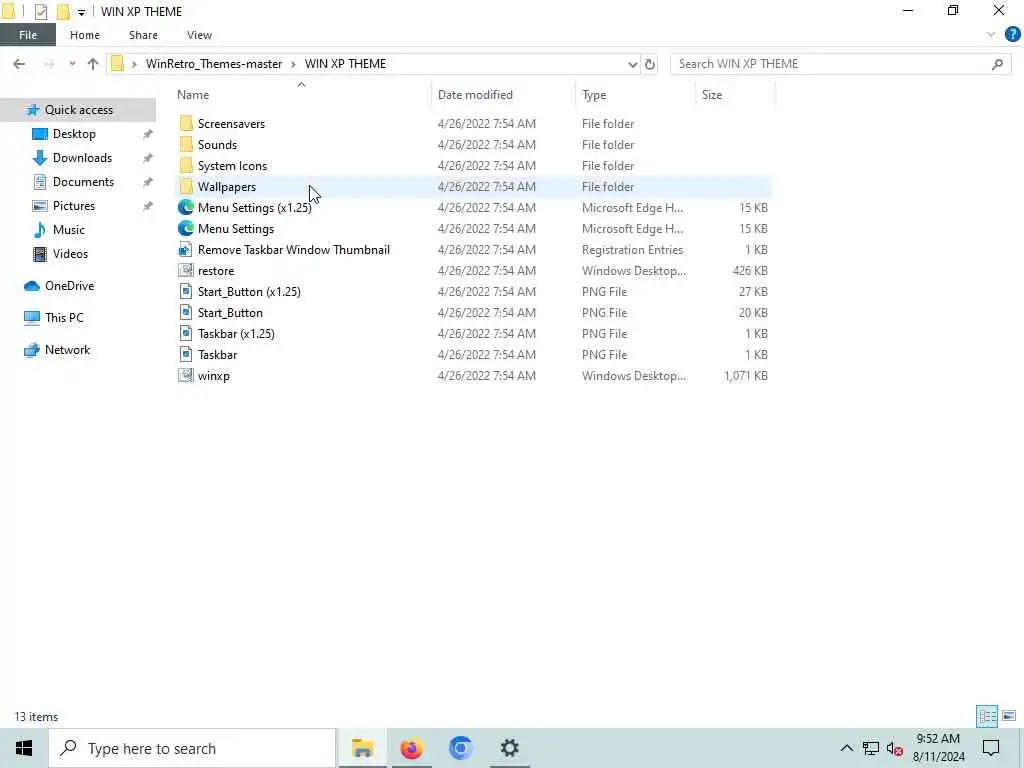Click the PNG icon of Start_Button (x1.25)
The width and height of the screenshot is (1024, 768).
186,291
